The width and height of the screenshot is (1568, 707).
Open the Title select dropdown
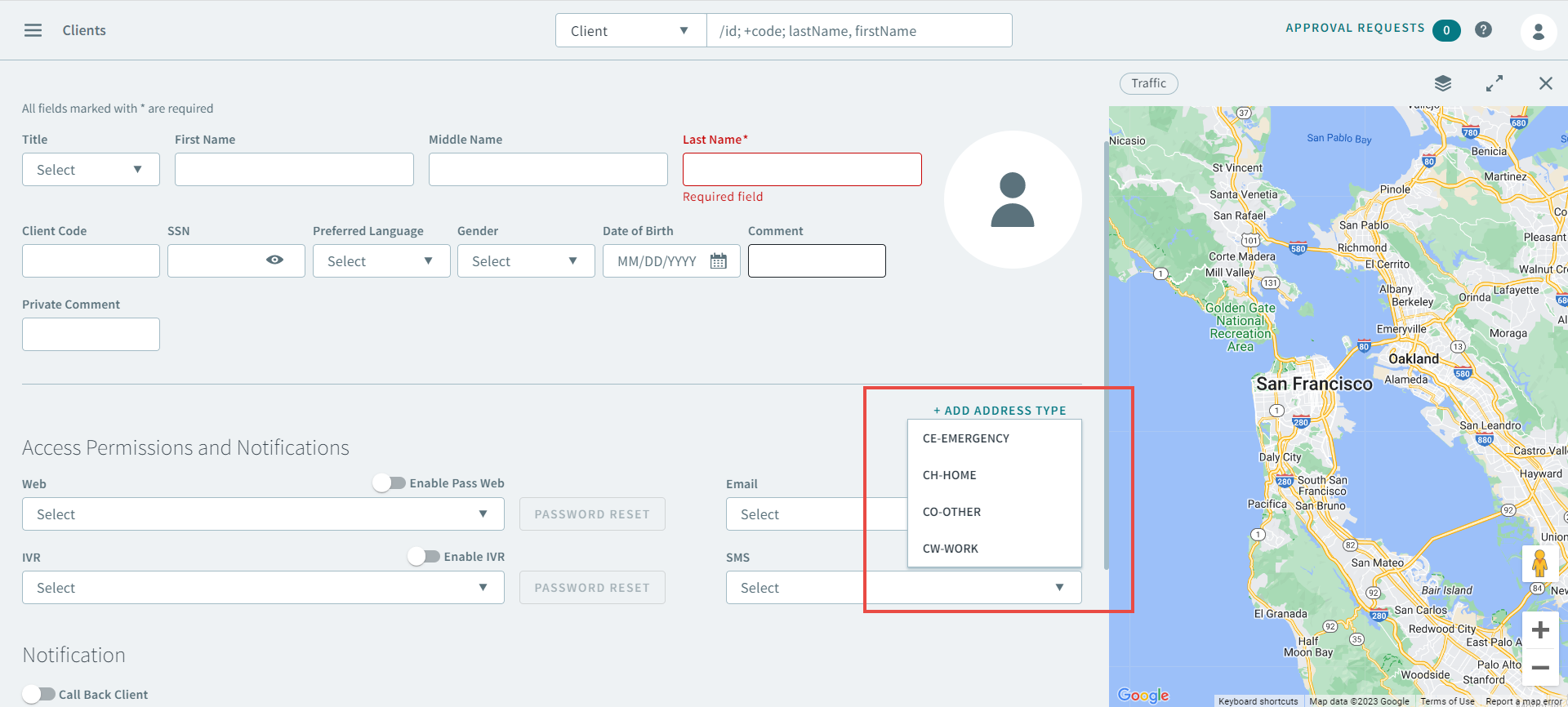click(91, 170)
